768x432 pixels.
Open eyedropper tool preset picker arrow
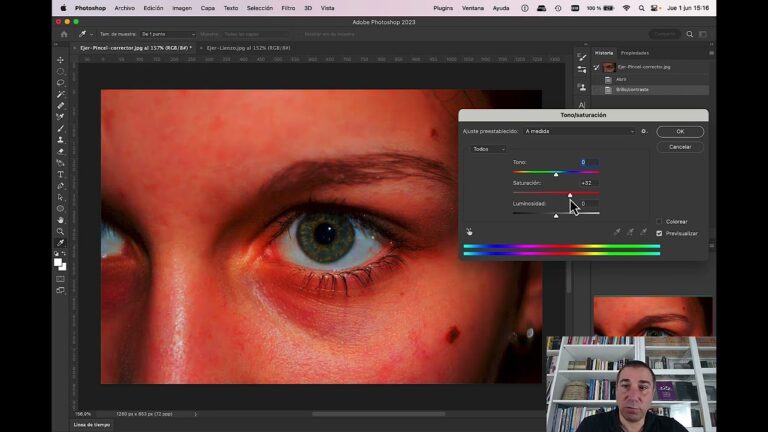click(91, 34)
